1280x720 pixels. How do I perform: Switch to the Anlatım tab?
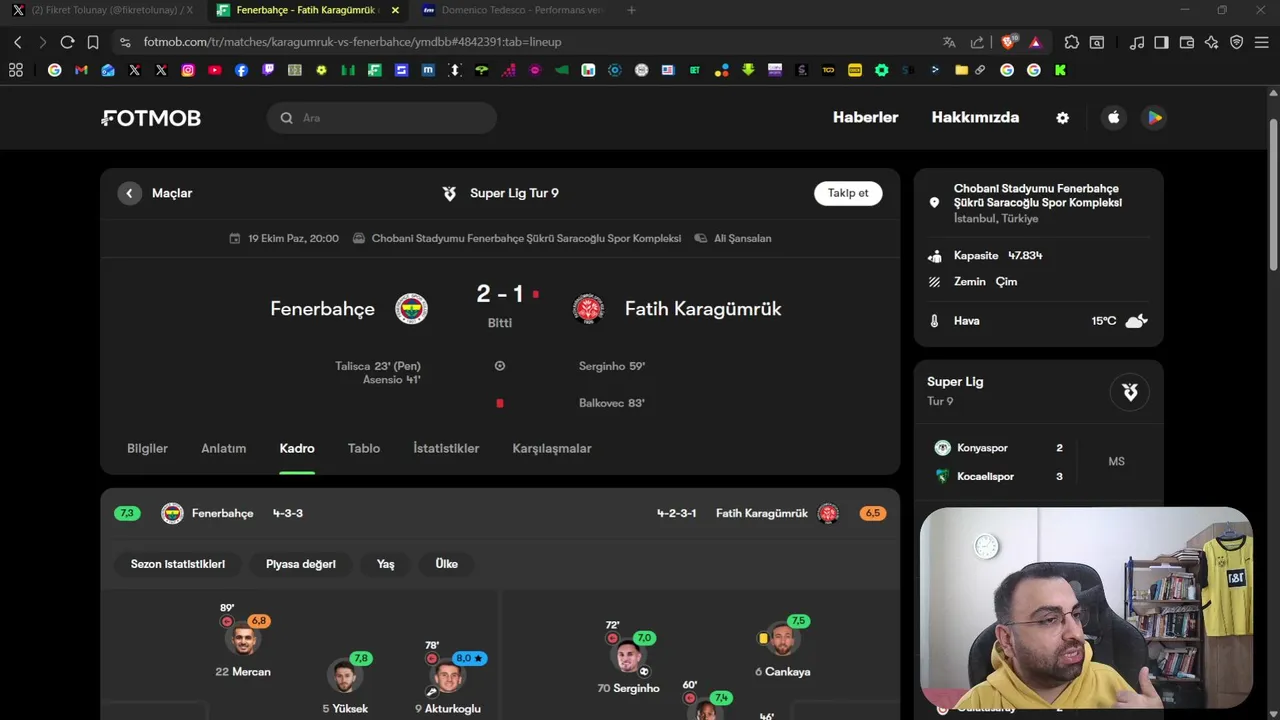coord(224,448)
